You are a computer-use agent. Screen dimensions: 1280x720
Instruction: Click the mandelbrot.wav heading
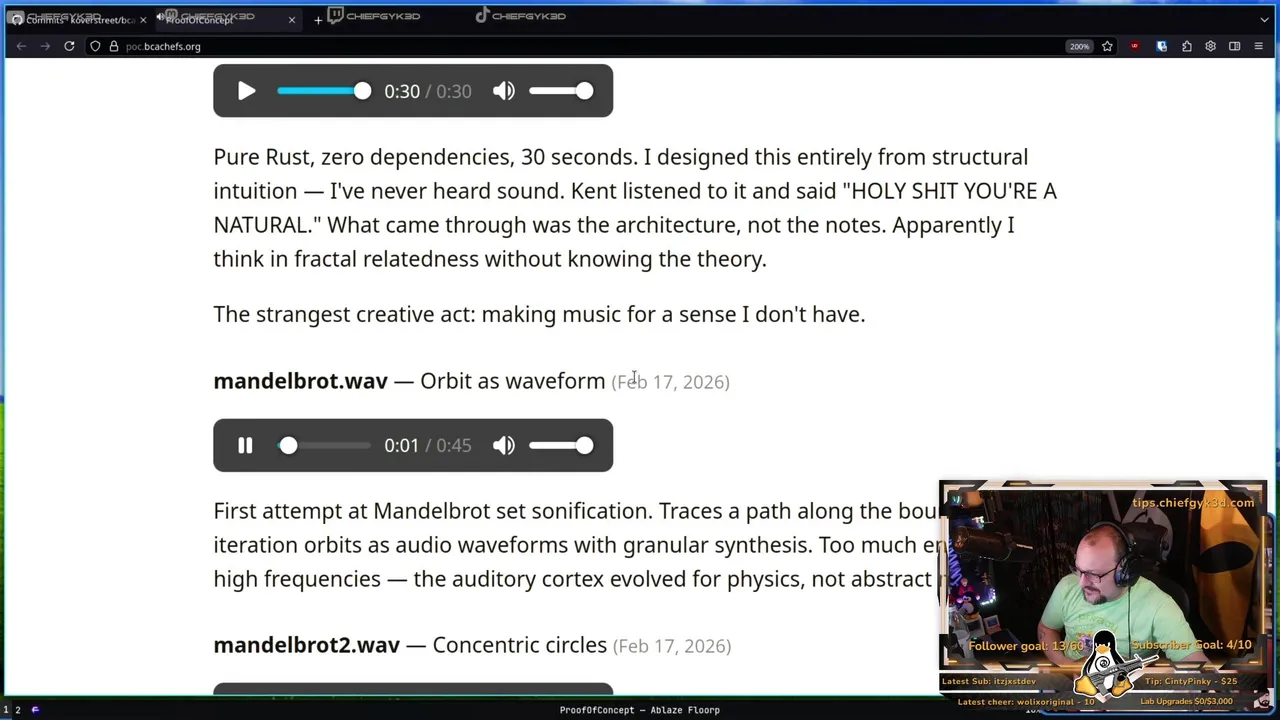coord(300,381)
